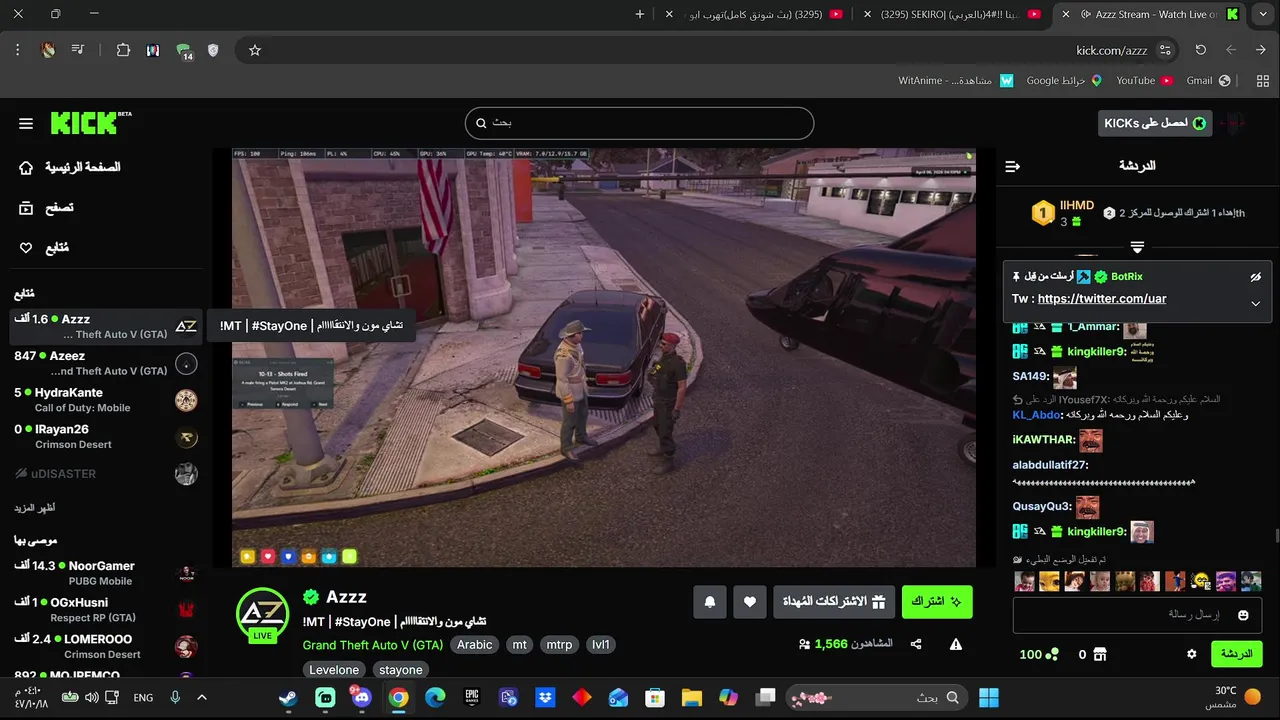This screenshot has height=720, width=1280.
Task: Open Dropbox from the taskbar
Action: [545, 698]
